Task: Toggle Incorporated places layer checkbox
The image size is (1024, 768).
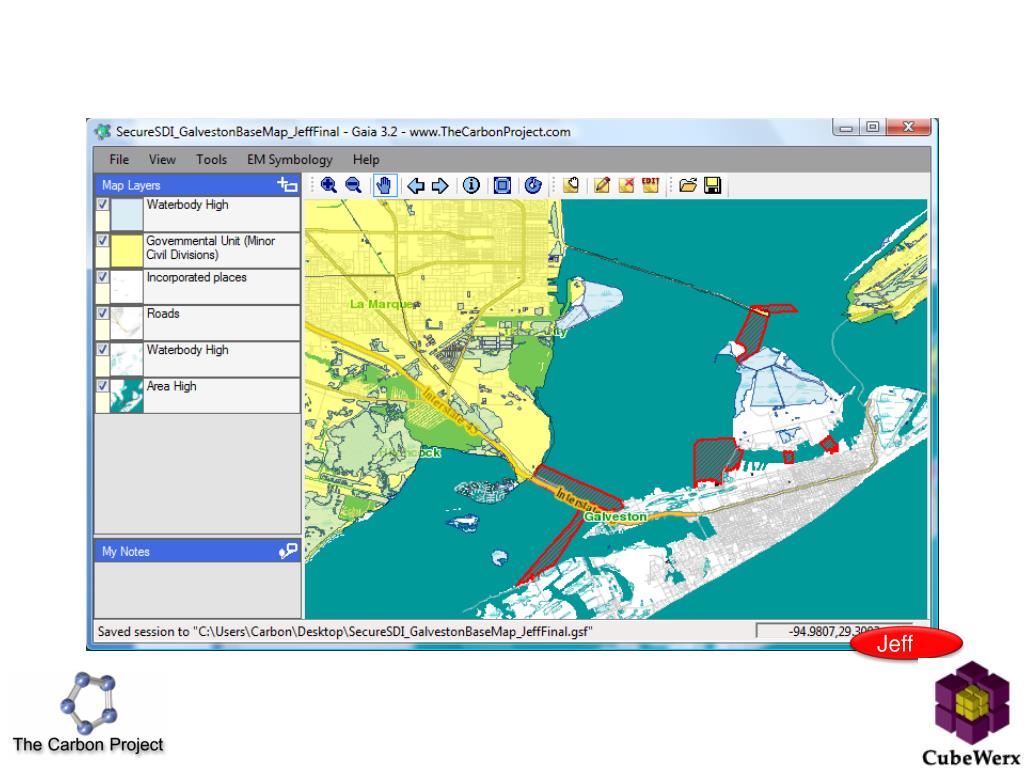Action: pyautogui.click(x=103, y=277)
